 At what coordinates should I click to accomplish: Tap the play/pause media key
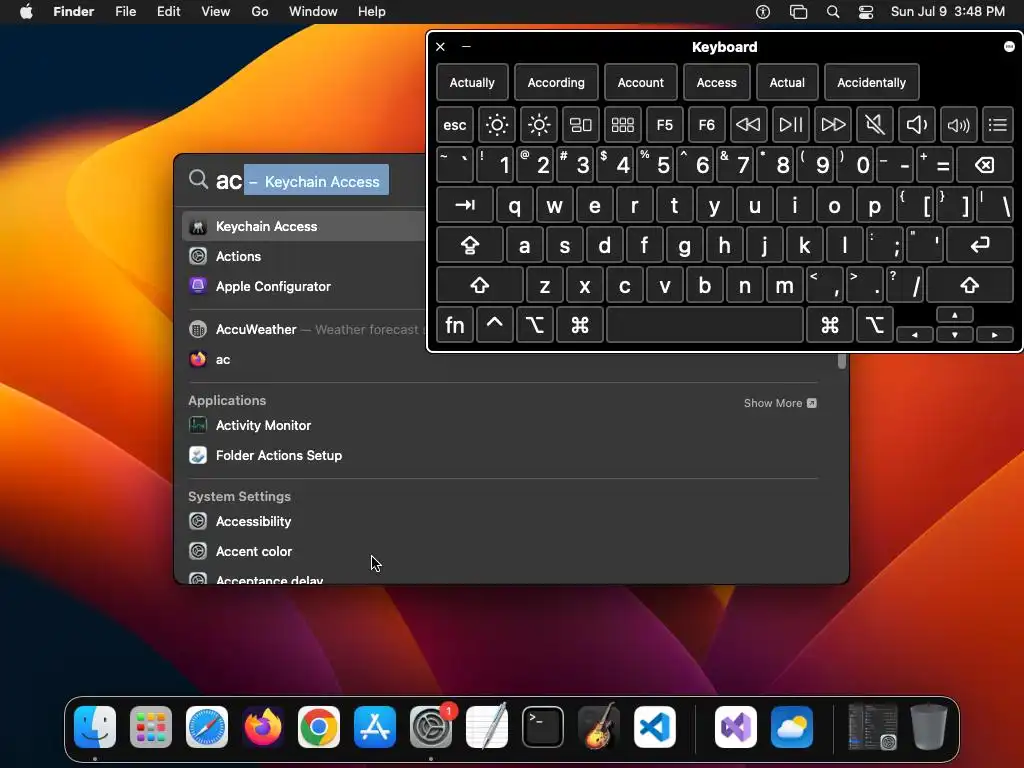(791, 125)
